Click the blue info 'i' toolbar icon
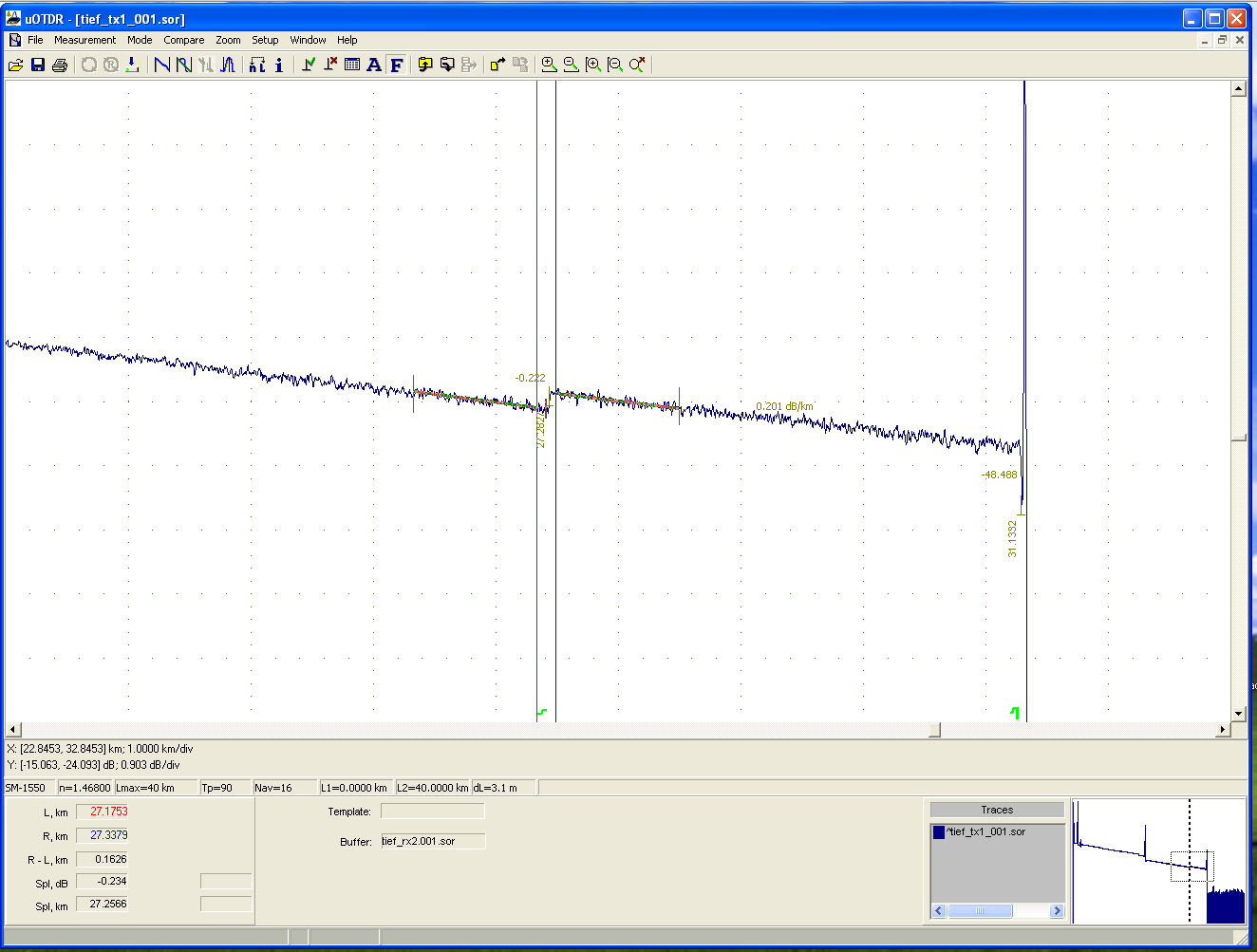Image resolution: width=1257 pixels, height=952 pixels. (278, 65)
